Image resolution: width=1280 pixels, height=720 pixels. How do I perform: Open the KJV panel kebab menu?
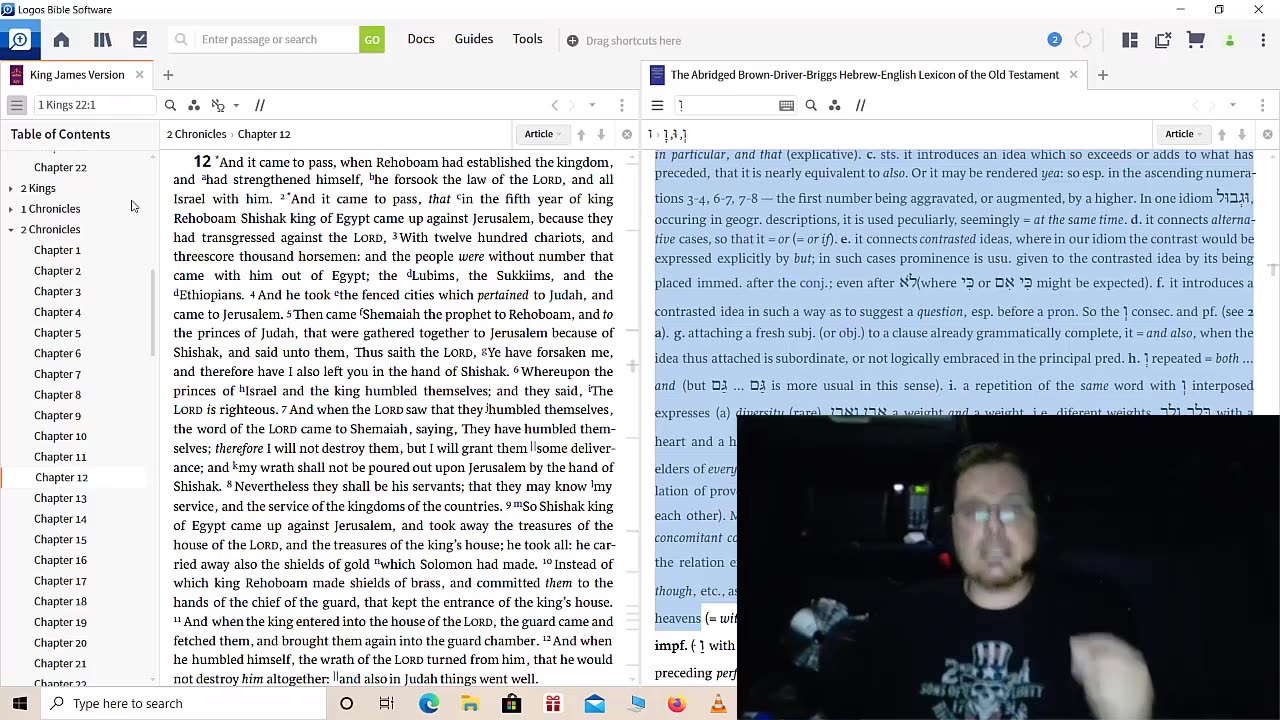tap(622, 105)
